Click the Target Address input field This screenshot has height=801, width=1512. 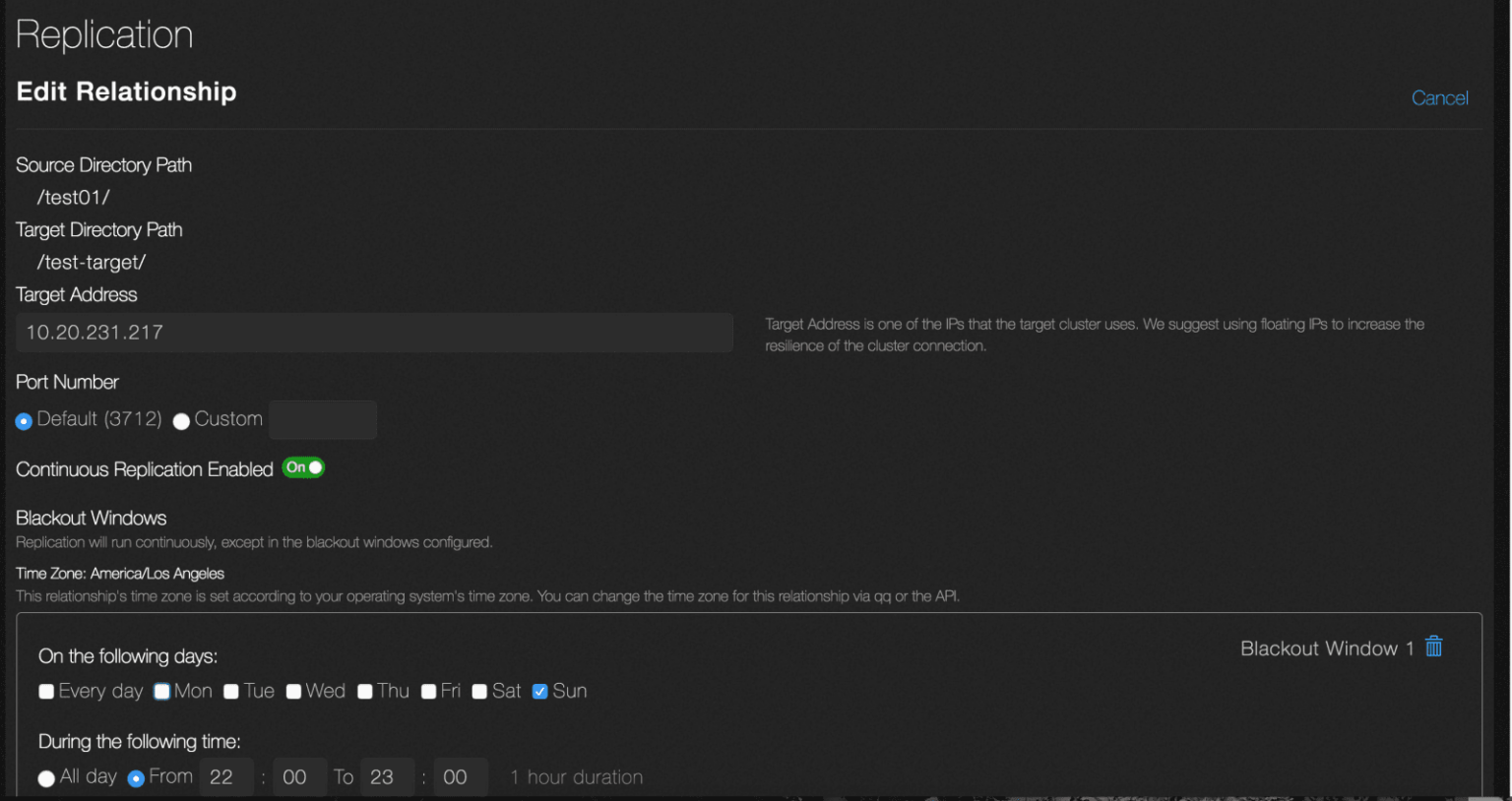374,333
